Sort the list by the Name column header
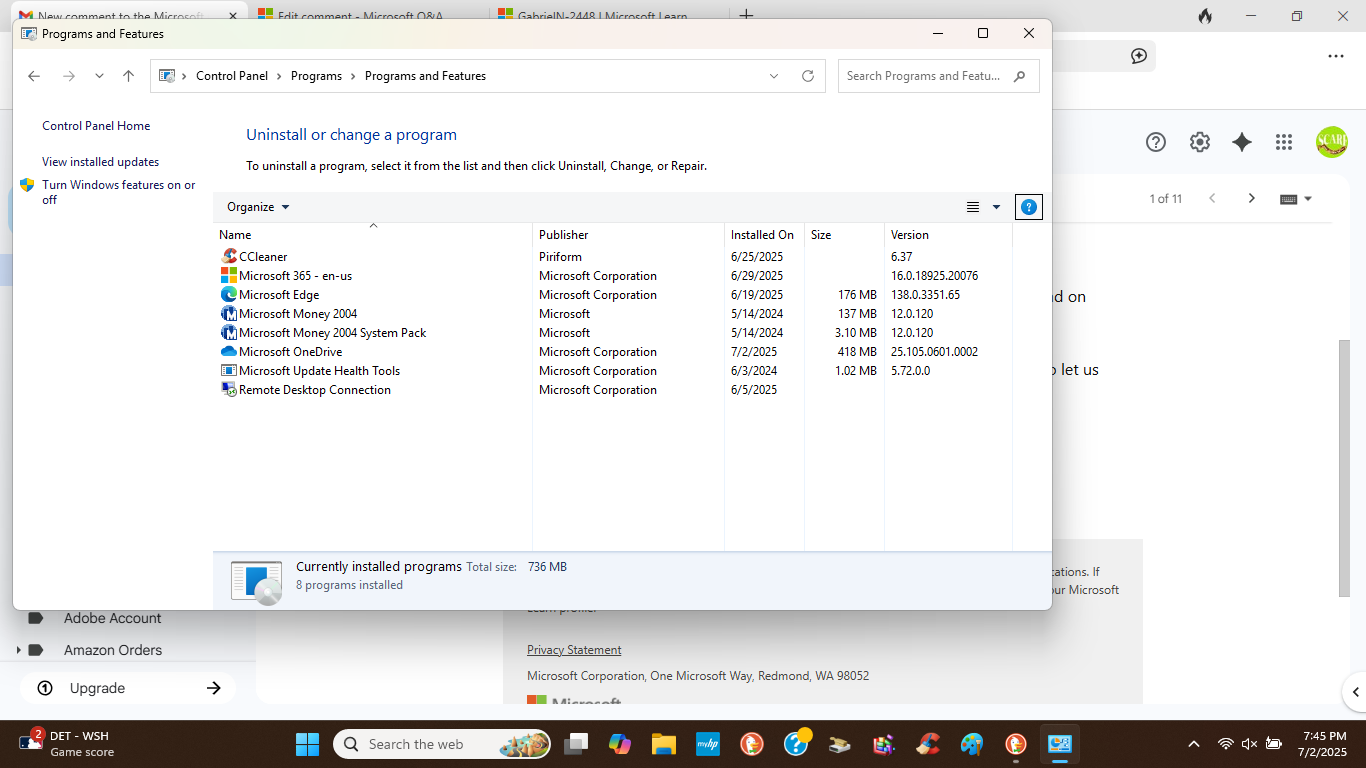This screenshot has height=768, width=1366. (372, 235)
